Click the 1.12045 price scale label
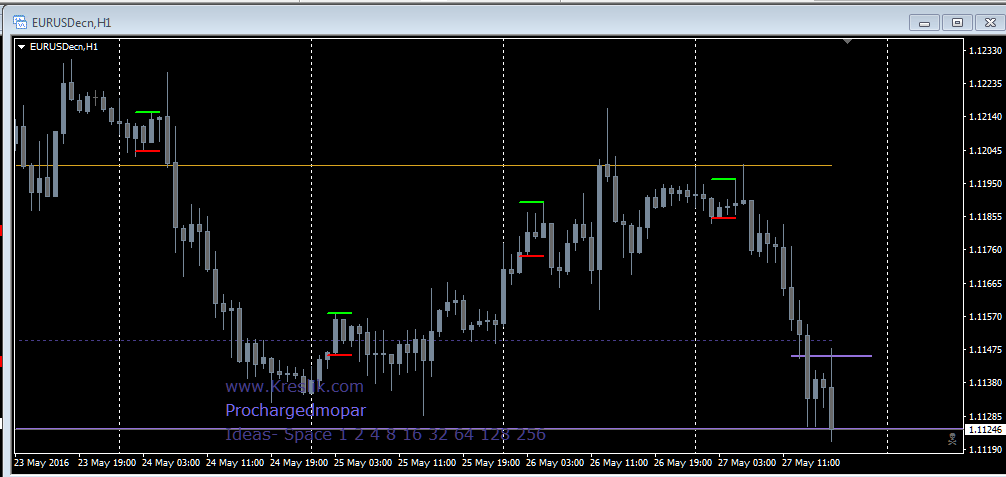Image resolution: width=1006 pixels, height=477 pixels. coord(987,150)
